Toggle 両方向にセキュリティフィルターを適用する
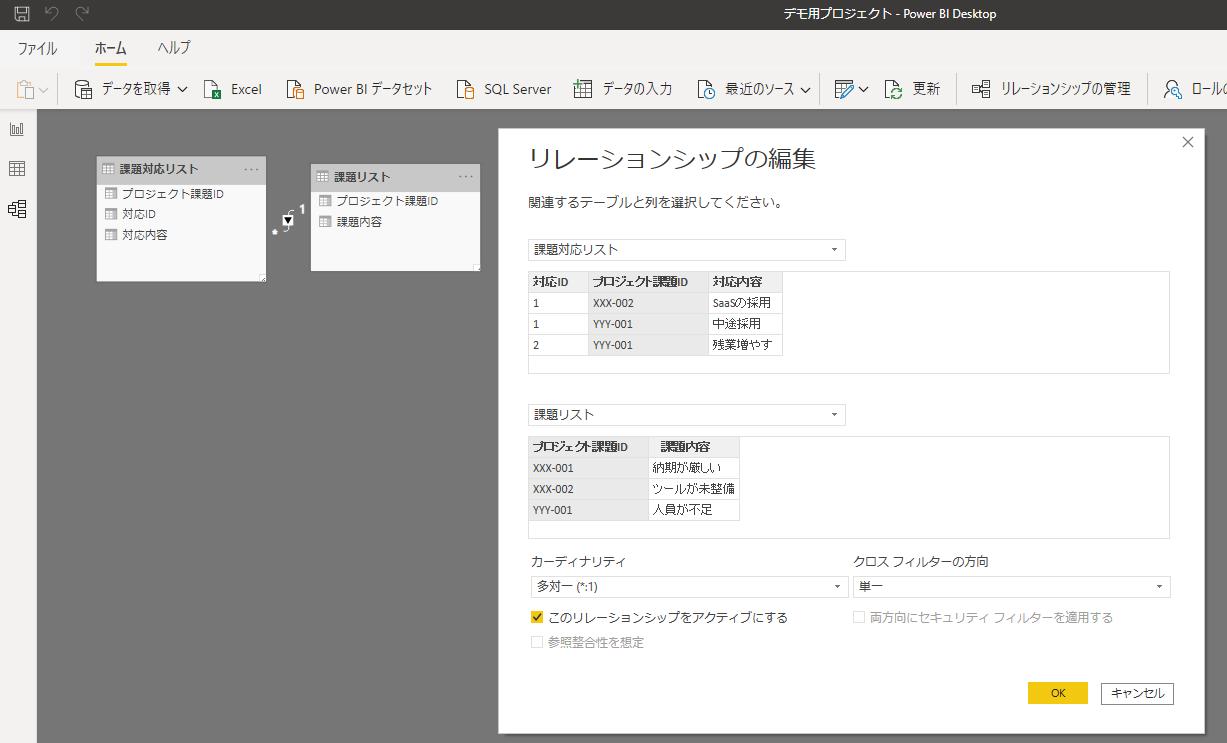 pos(857,617)
